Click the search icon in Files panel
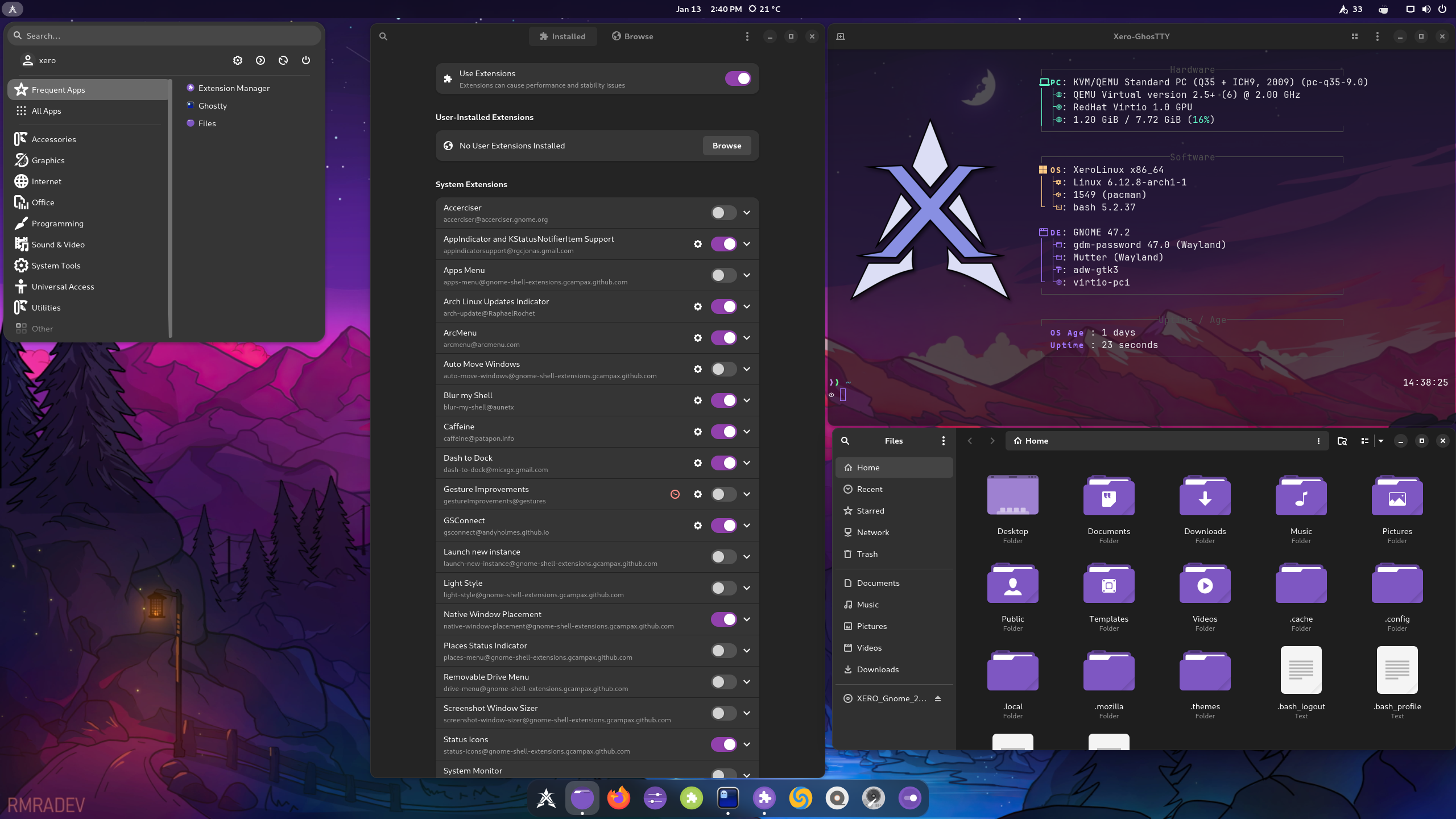1456x819 pixels. coord(845,441)
